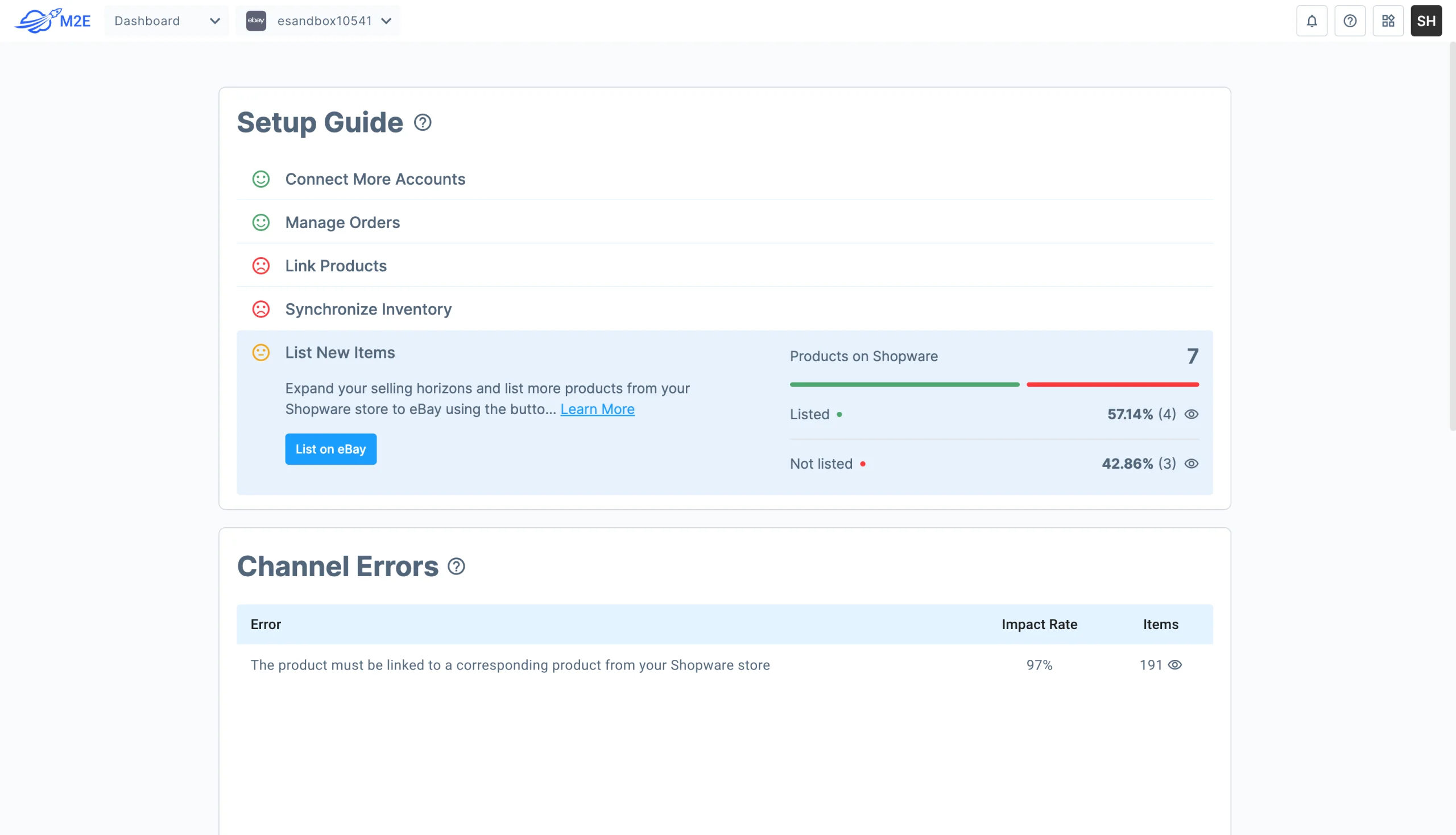Click the page's vertical scrollbar
1456x835 pixels.
[1452, 235]
